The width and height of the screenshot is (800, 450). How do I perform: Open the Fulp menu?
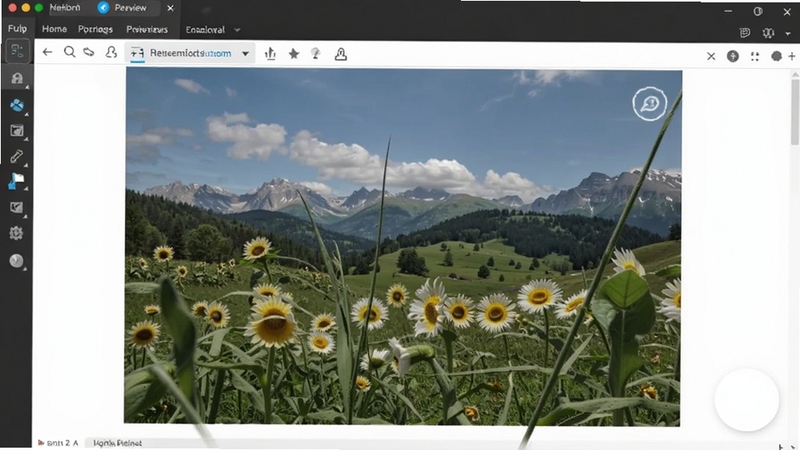point(17,29)
